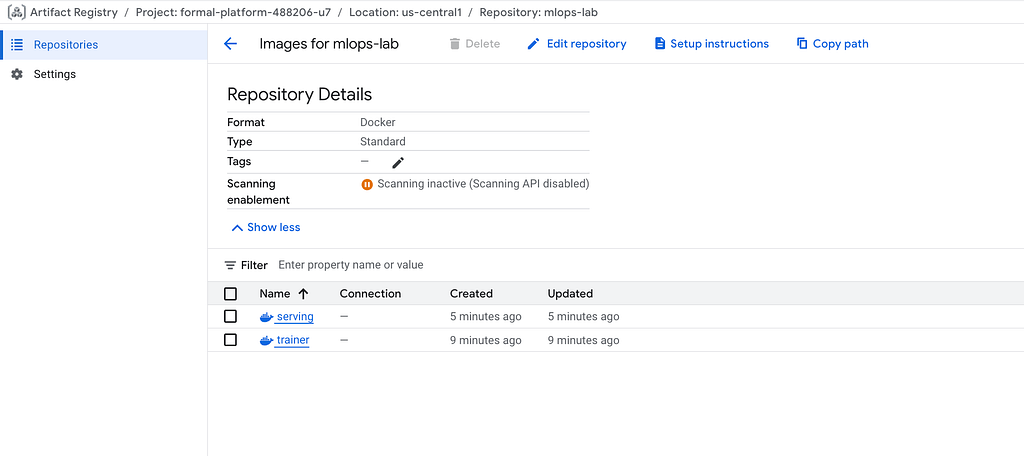The height and width of the screenshot is (456, 1024).
Task: Click the 'Docker' format value
Action: pos(377,122)
